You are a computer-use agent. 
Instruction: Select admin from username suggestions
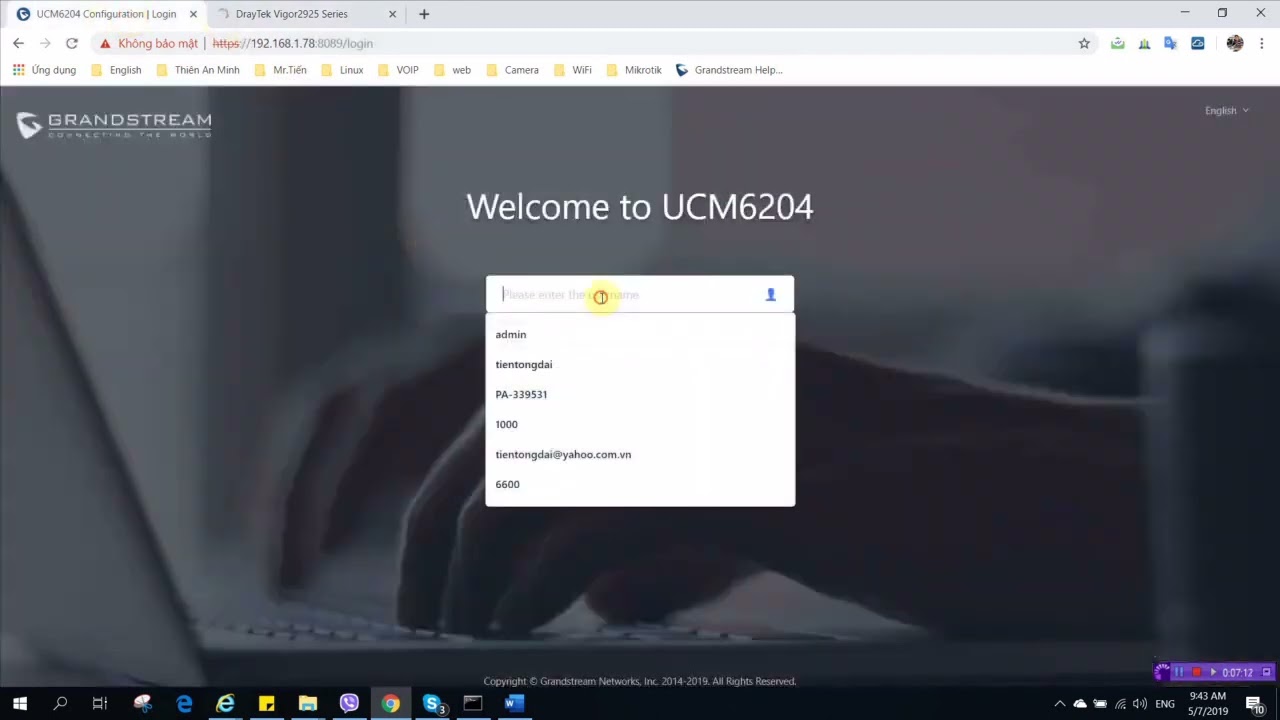[x=640, y=334]
